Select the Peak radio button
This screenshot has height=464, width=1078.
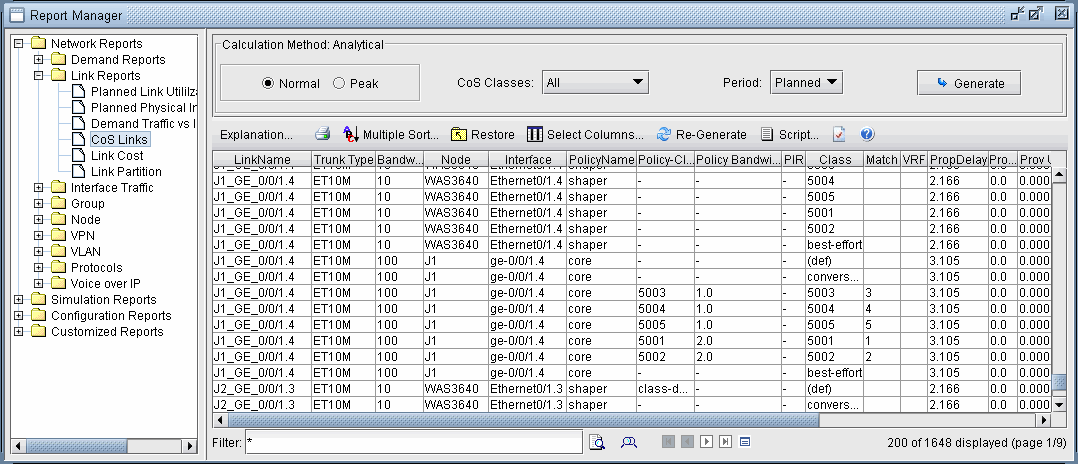pos(339,84)
